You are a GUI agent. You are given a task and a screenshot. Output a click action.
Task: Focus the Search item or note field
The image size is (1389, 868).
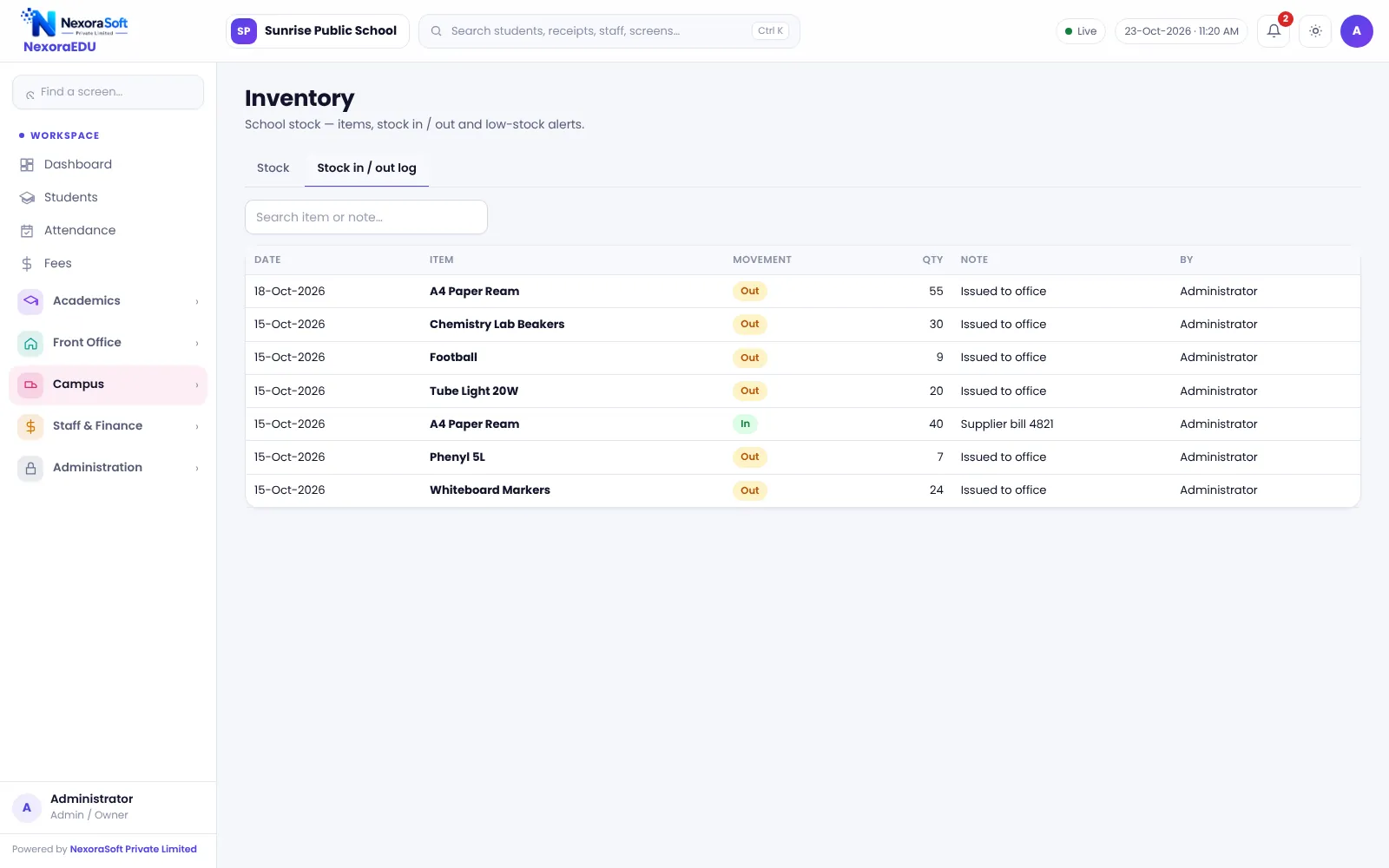point(366,217)
